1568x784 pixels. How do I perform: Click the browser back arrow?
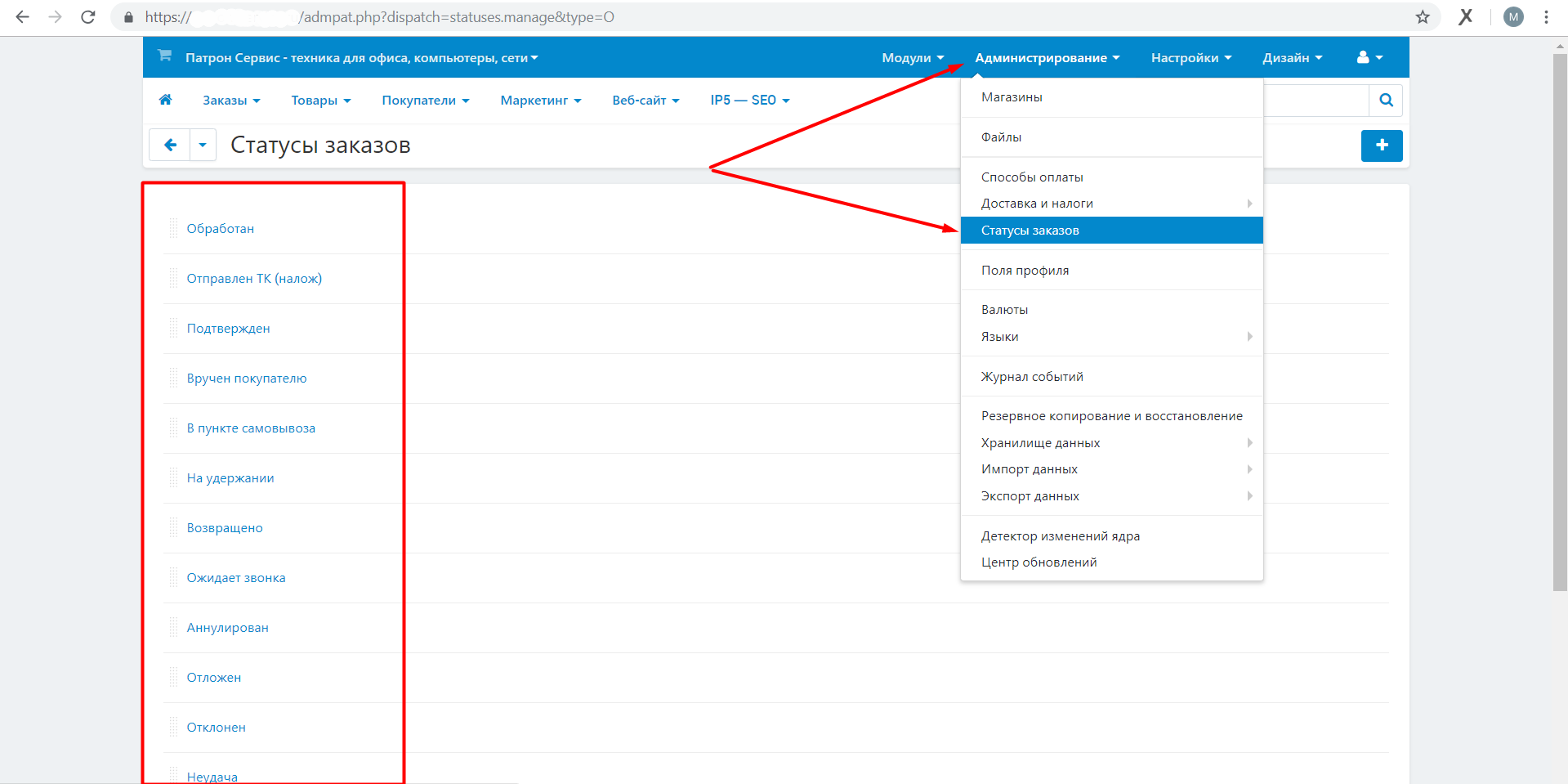(x=22, y=16)
